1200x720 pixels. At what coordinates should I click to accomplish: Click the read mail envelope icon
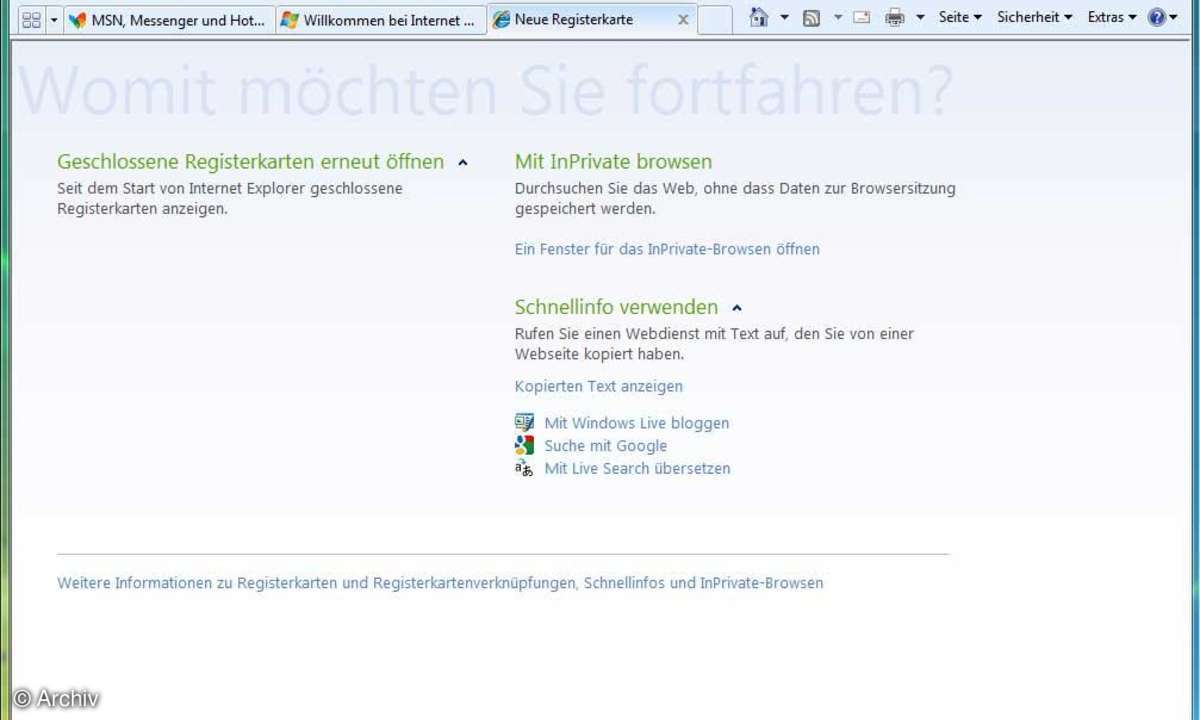[x=862, y=17]
